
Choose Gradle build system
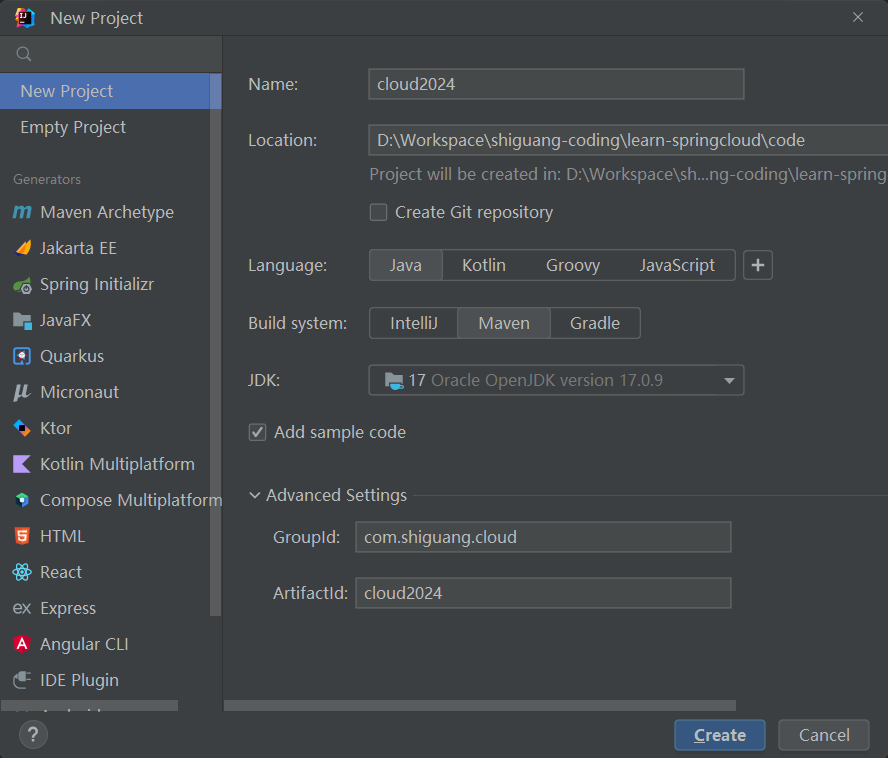tap(595, 323)
